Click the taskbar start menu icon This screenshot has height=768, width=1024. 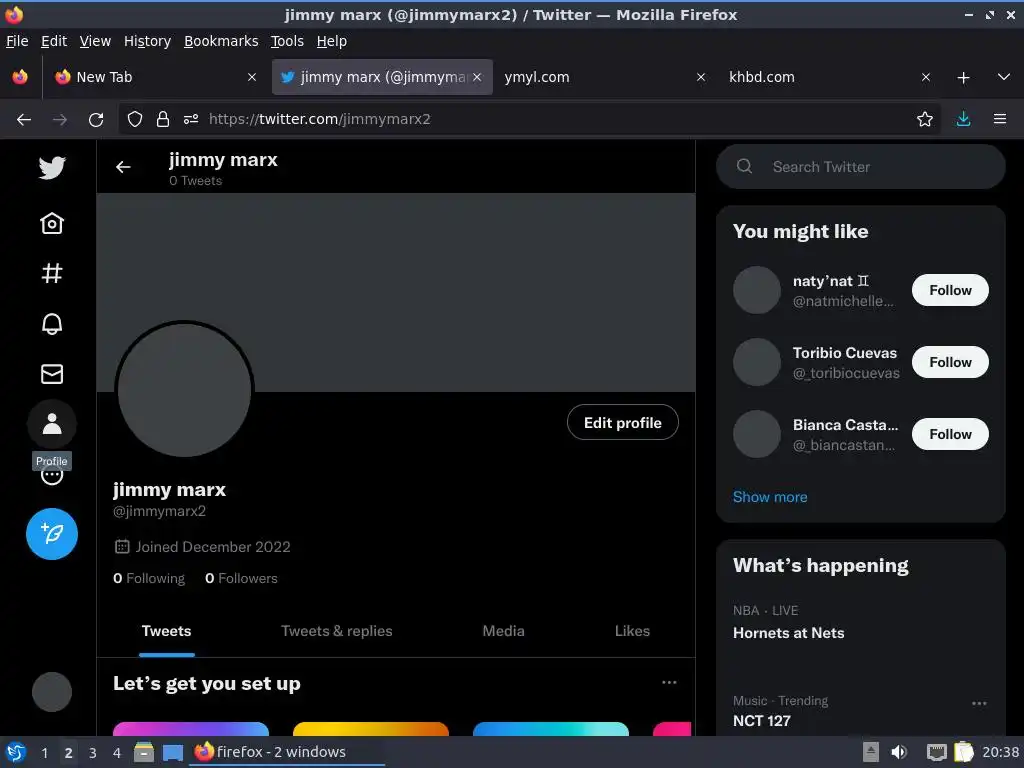pyautogui.click(x=15, y=752)
